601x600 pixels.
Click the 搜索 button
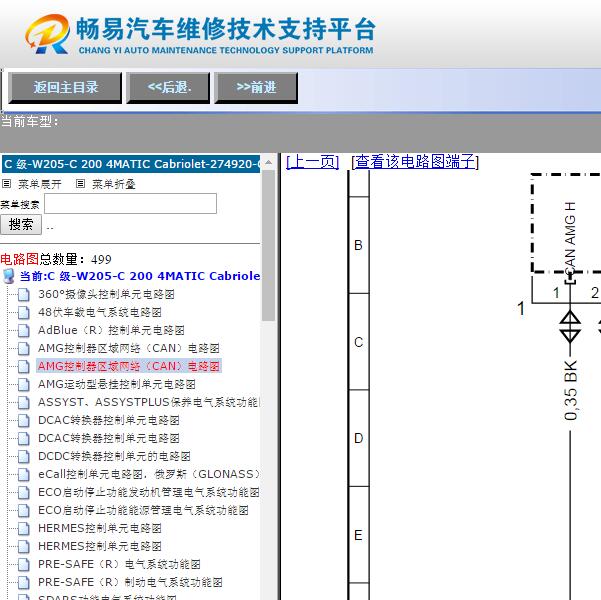[x=21, y=224]
